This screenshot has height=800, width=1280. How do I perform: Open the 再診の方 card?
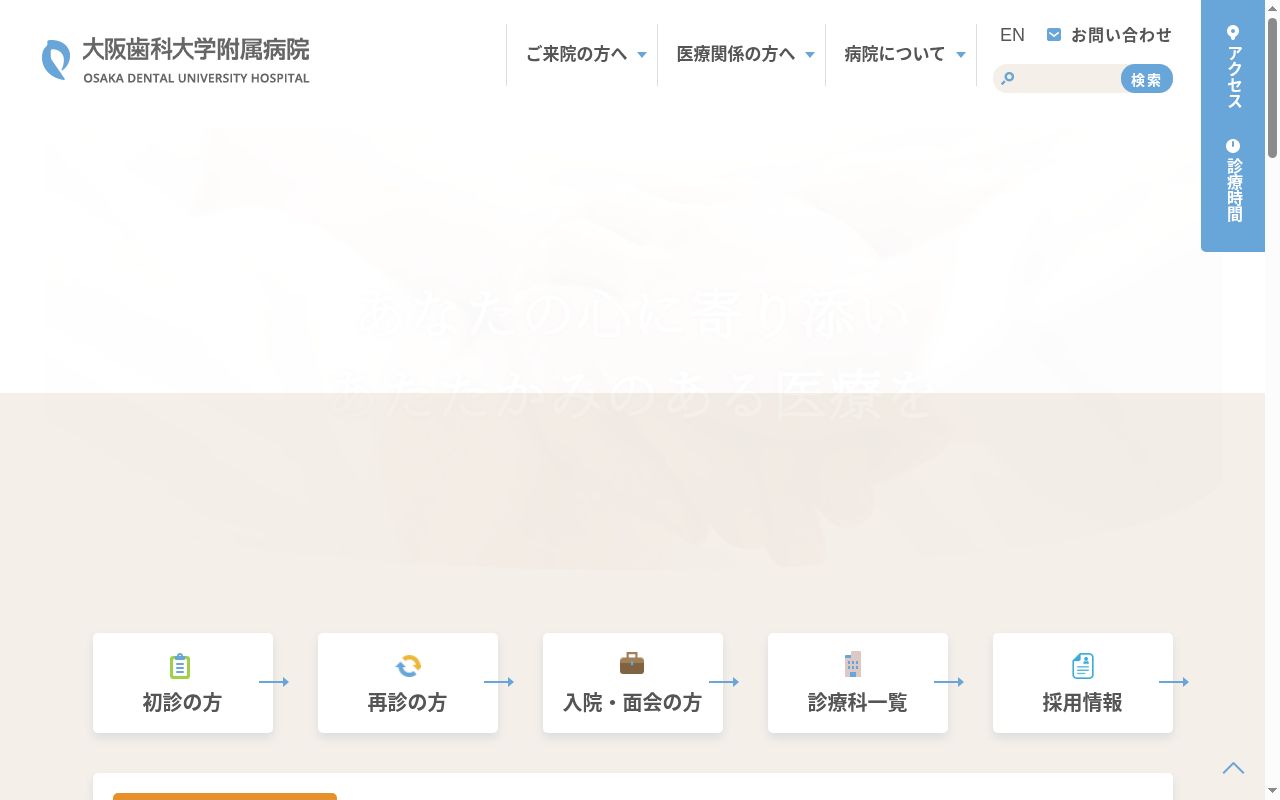point(408,683)
